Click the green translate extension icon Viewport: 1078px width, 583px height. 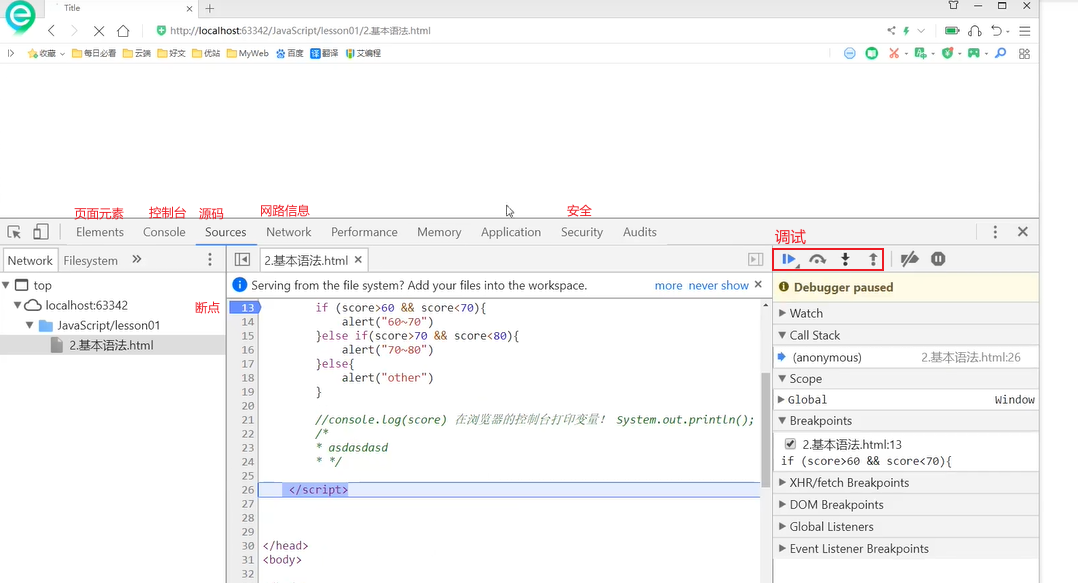coord(920,53)
